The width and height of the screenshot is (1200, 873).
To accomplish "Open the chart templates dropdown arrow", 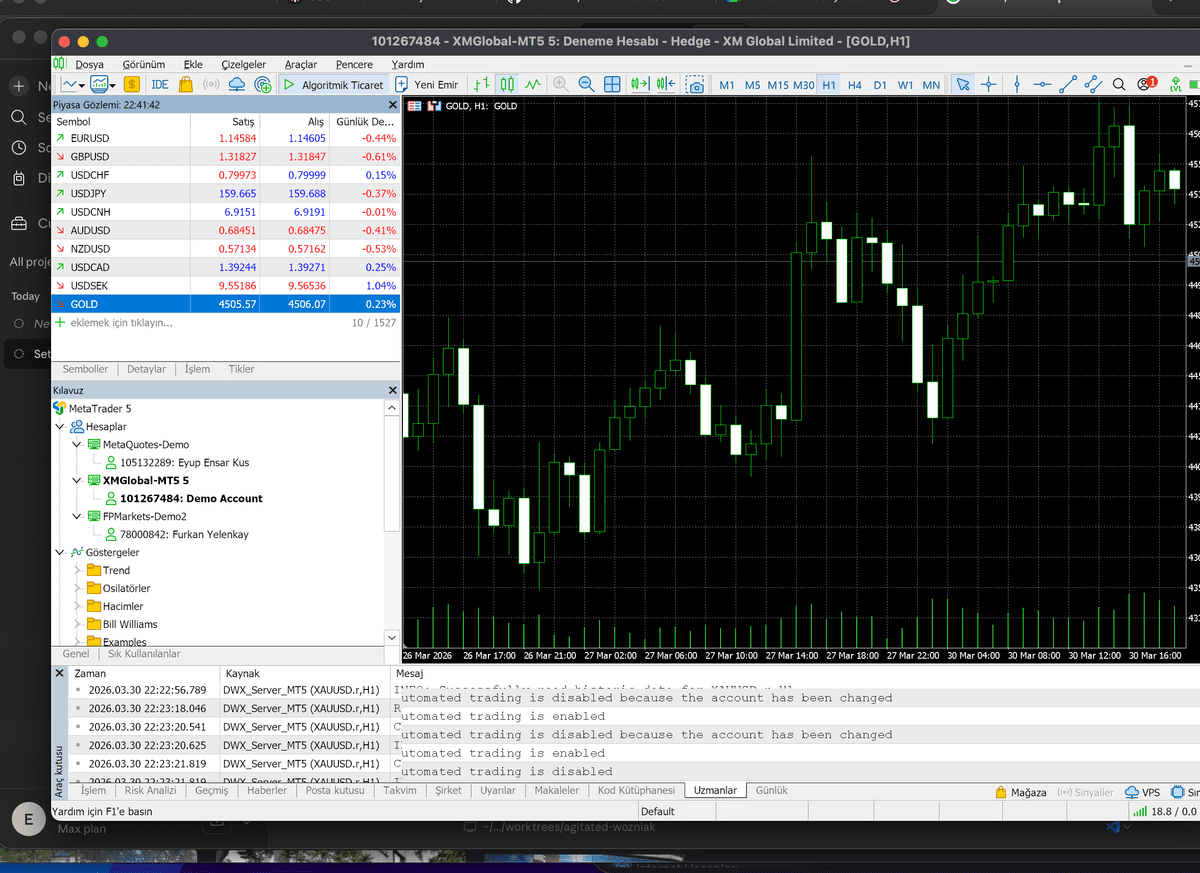I will click(113, 86).
